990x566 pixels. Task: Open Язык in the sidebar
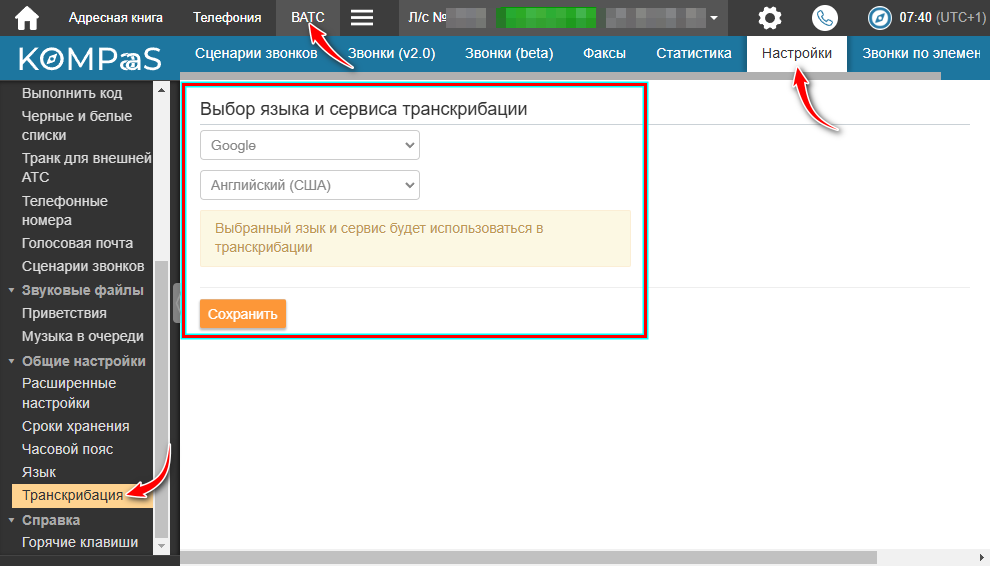click(x=39, y=473)
